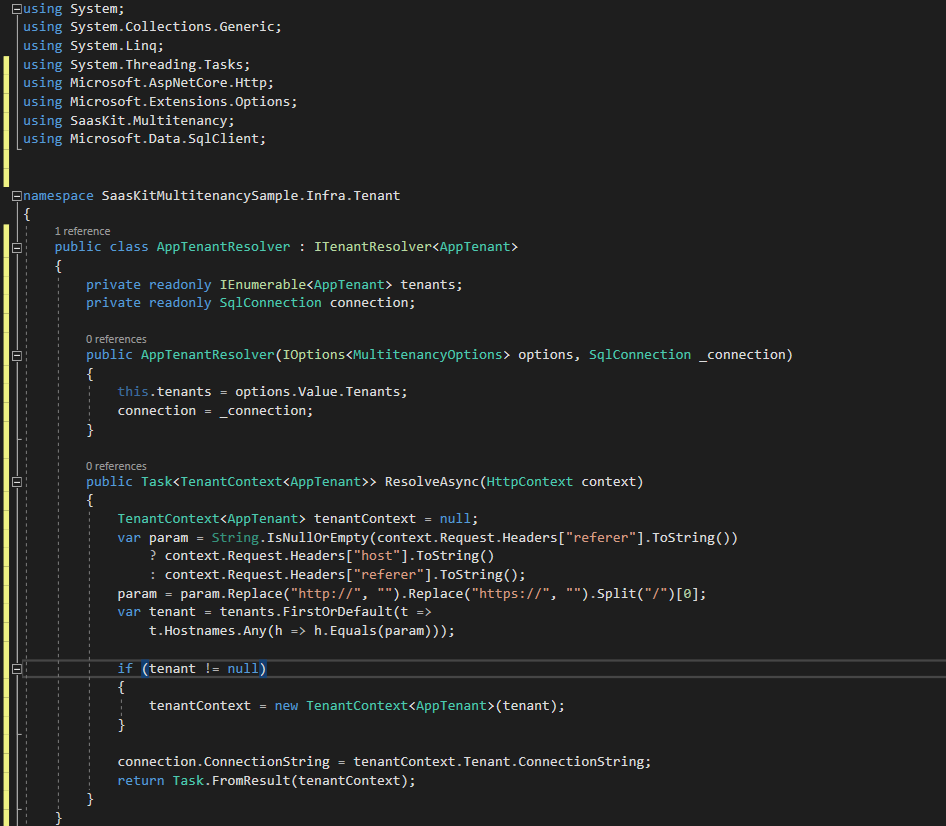Open the '1 reference' CodeLens above the class
Screen dimensions: 946x826
point(82,231)
